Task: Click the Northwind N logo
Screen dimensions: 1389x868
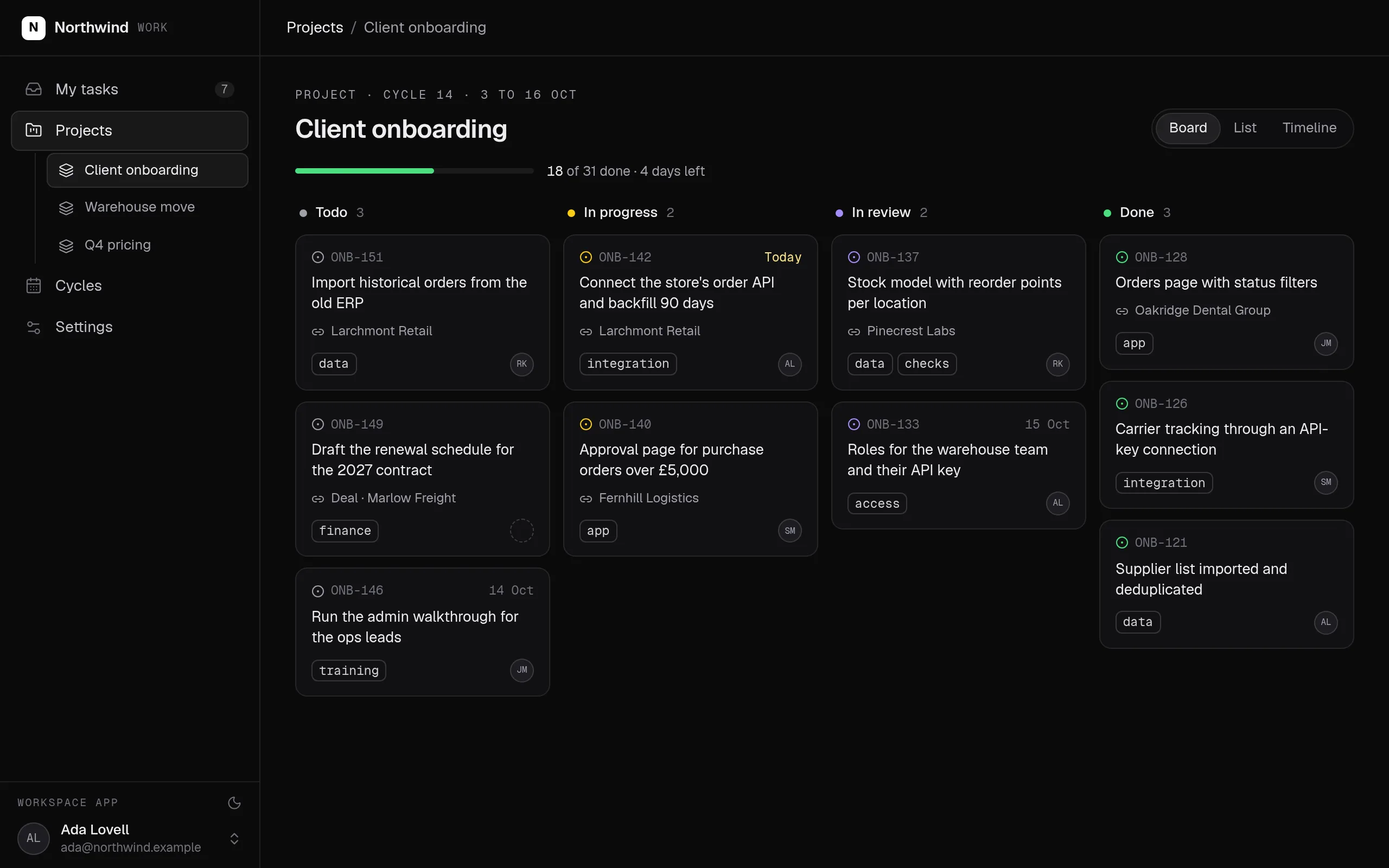Action: pyautogui.click(x=33, y=28)
